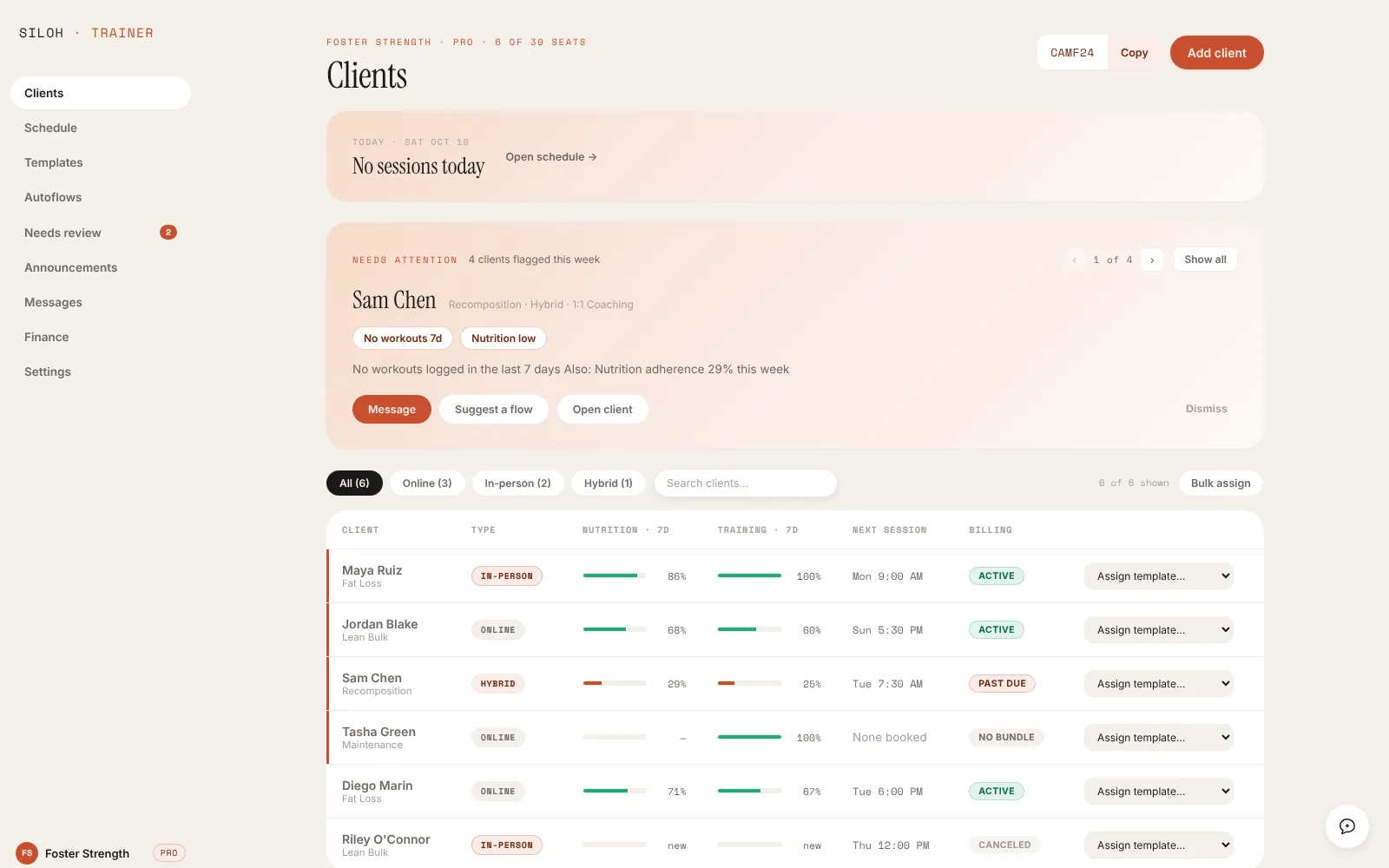Open Assign template dropdown for Diego Marin
Image resolution: width=1389 pixels, height=868 pixels.
click(x=1158, y=792)
